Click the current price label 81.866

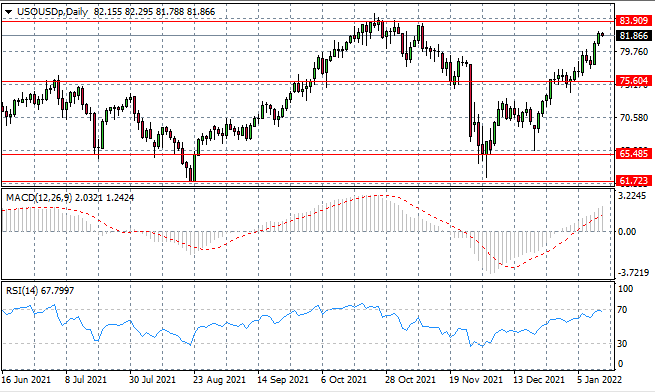[x=633, y=36]
